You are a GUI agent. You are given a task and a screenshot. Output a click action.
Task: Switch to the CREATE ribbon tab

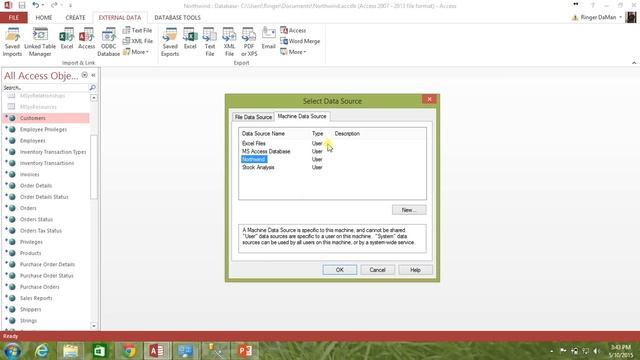click(76, 18)
